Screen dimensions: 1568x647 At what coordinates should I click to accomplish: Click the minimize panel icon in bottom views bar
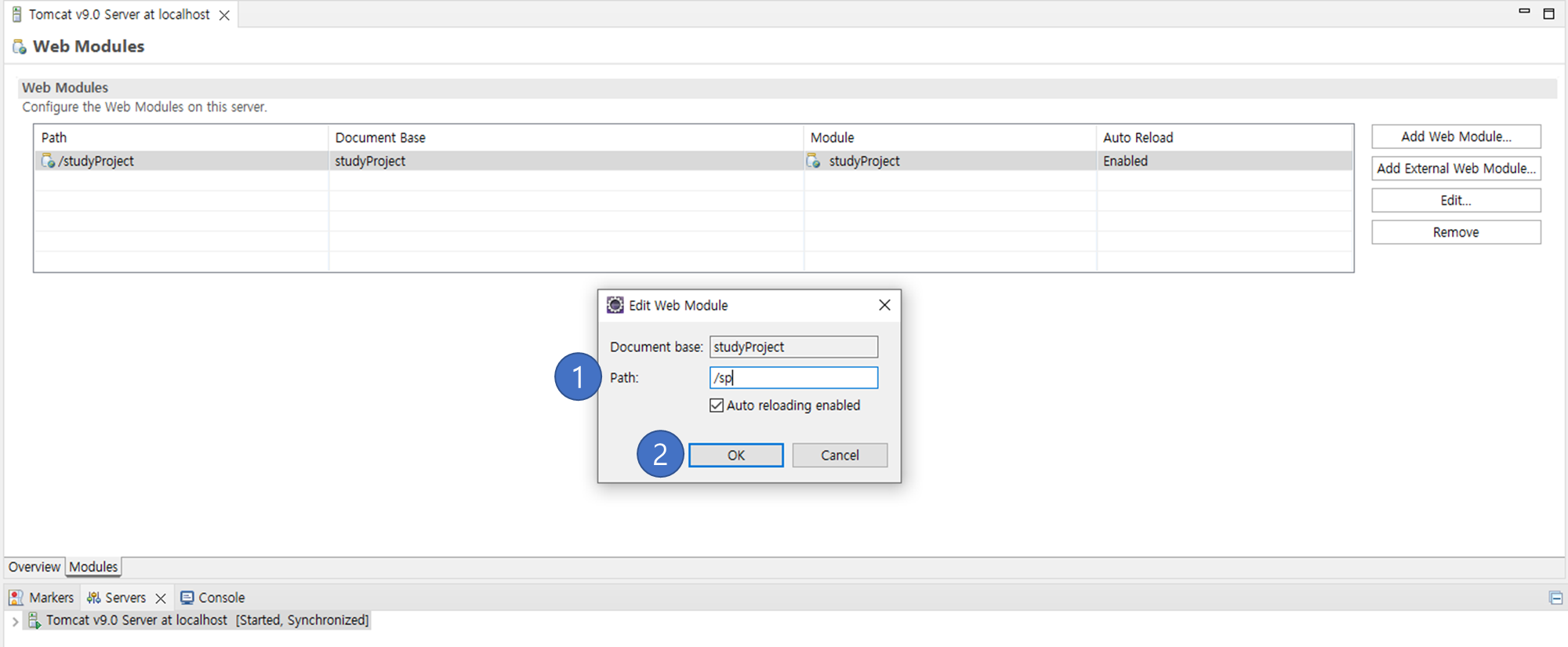(1555, 598)
